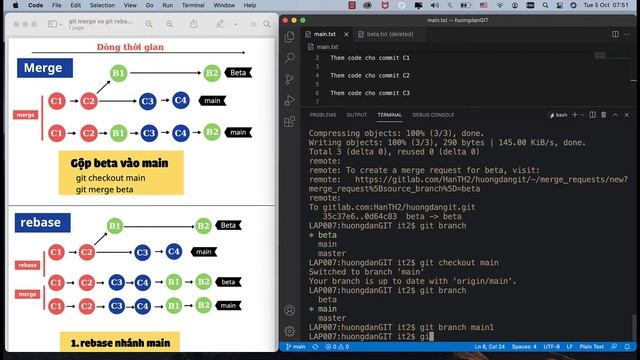
Task: Open the Extensions view
Action: pos(289,121)
